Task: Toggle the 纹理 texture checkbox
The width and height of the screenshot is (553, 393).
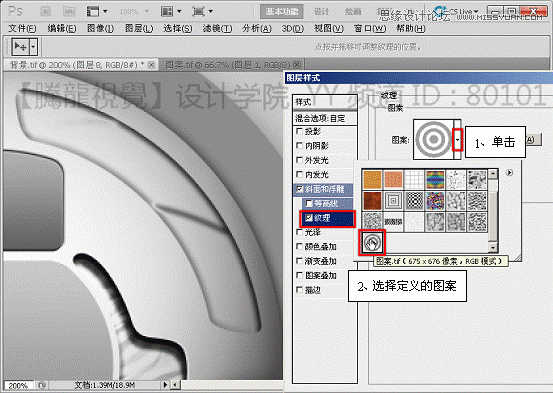Action: 309,218
